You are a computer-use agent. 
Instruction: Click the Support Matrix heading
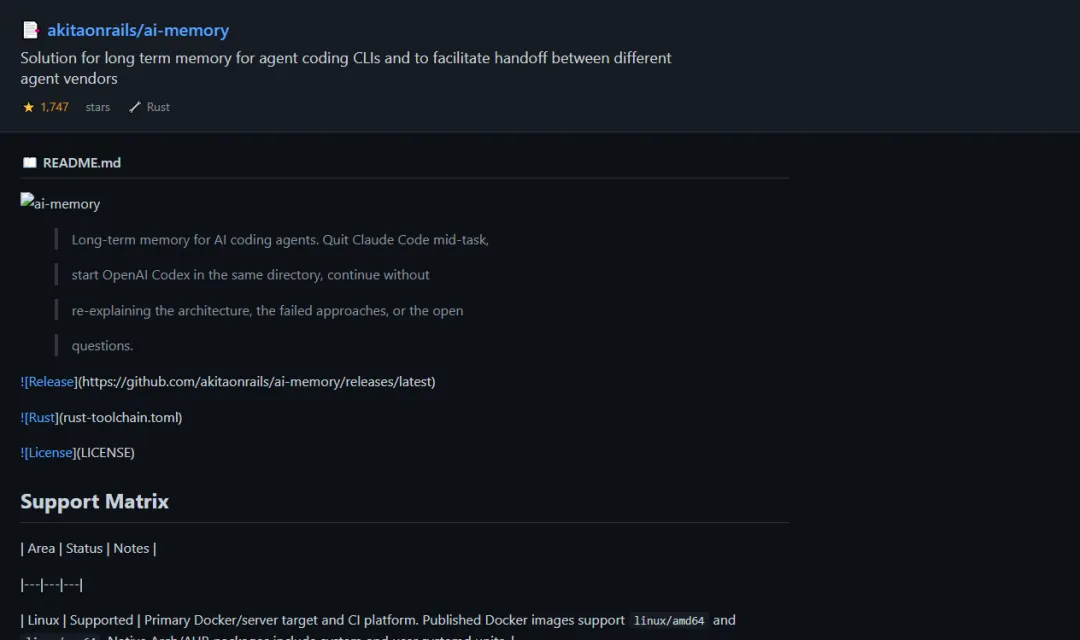tap(94, 502)
